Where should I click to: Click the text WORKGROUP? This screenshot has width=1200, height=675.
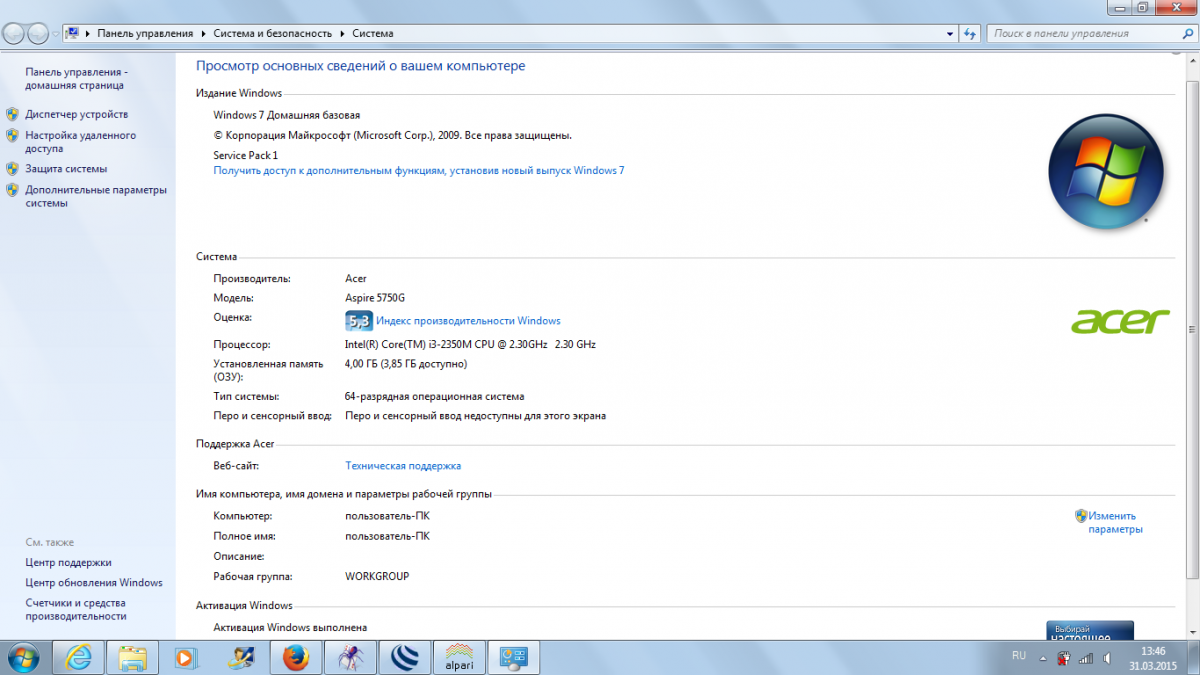[x=377, y=576]
